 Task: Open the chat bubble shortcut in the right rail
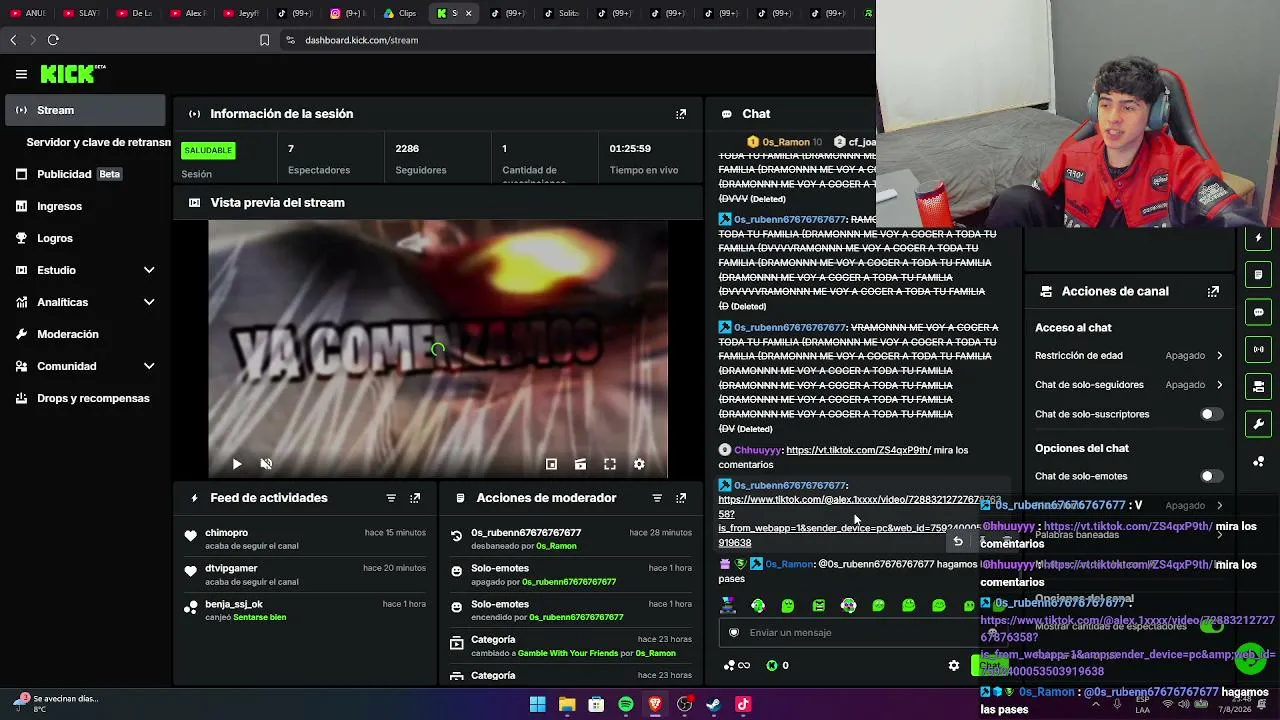pos(1259,312)
